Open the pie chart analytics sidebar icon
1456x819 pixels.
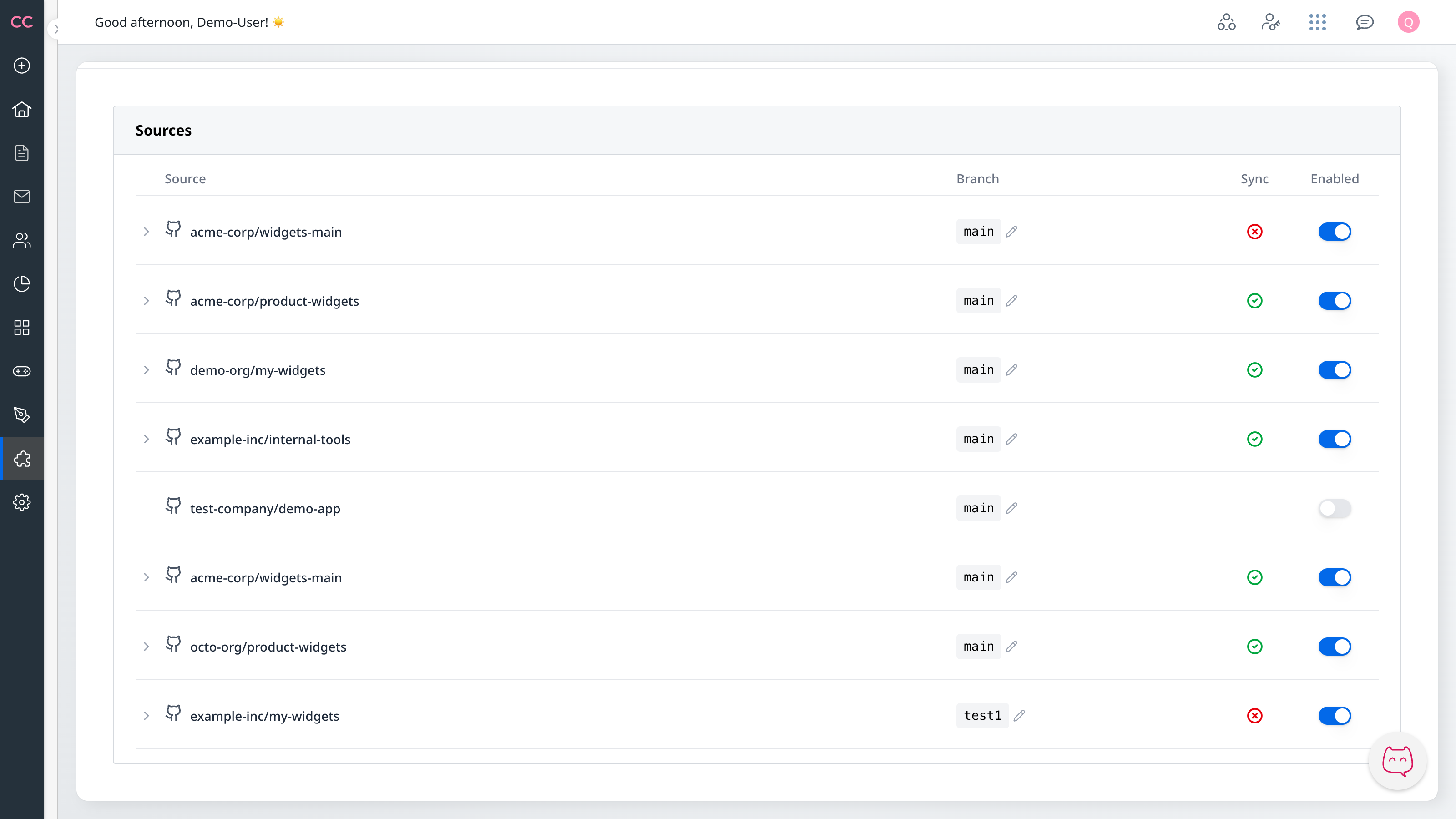click(x=22, y=284)
